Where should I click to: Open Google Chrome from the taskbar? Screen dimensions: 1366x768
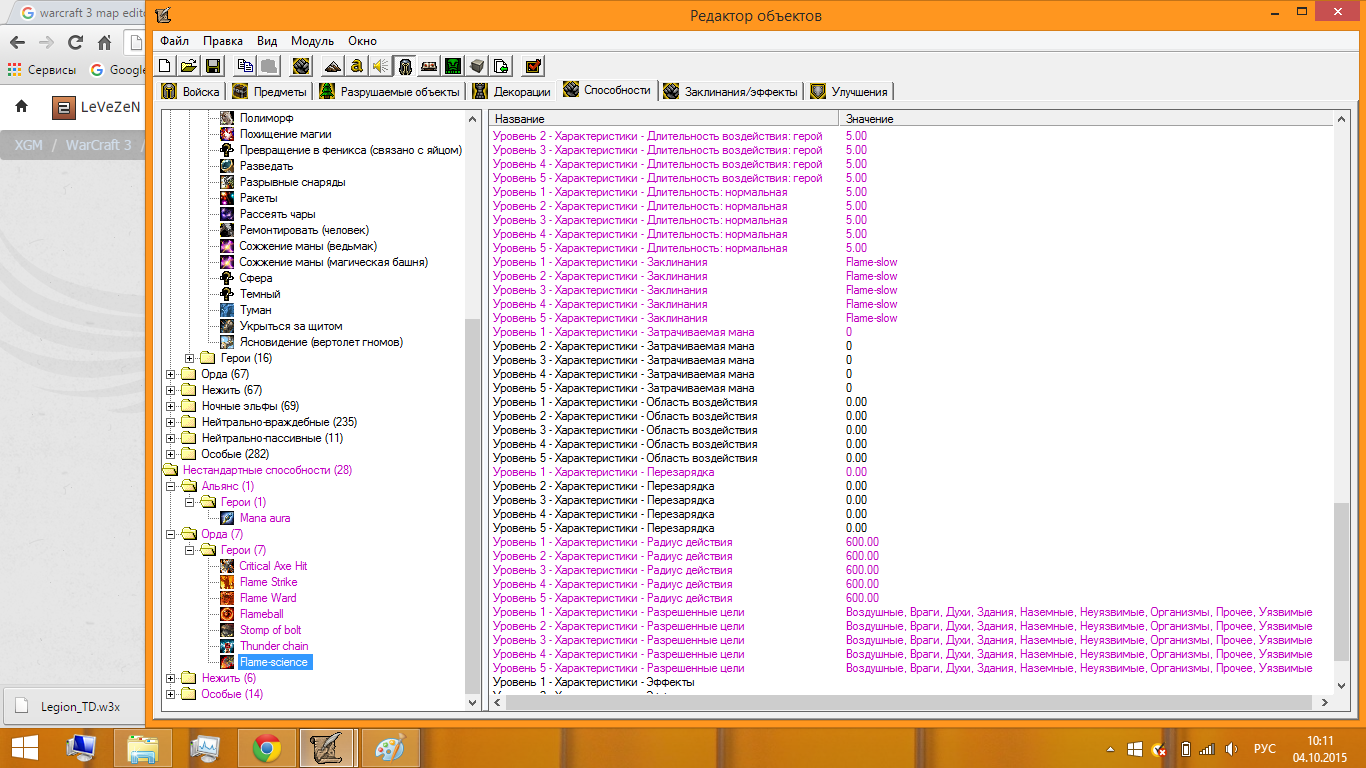pos(266,747)
